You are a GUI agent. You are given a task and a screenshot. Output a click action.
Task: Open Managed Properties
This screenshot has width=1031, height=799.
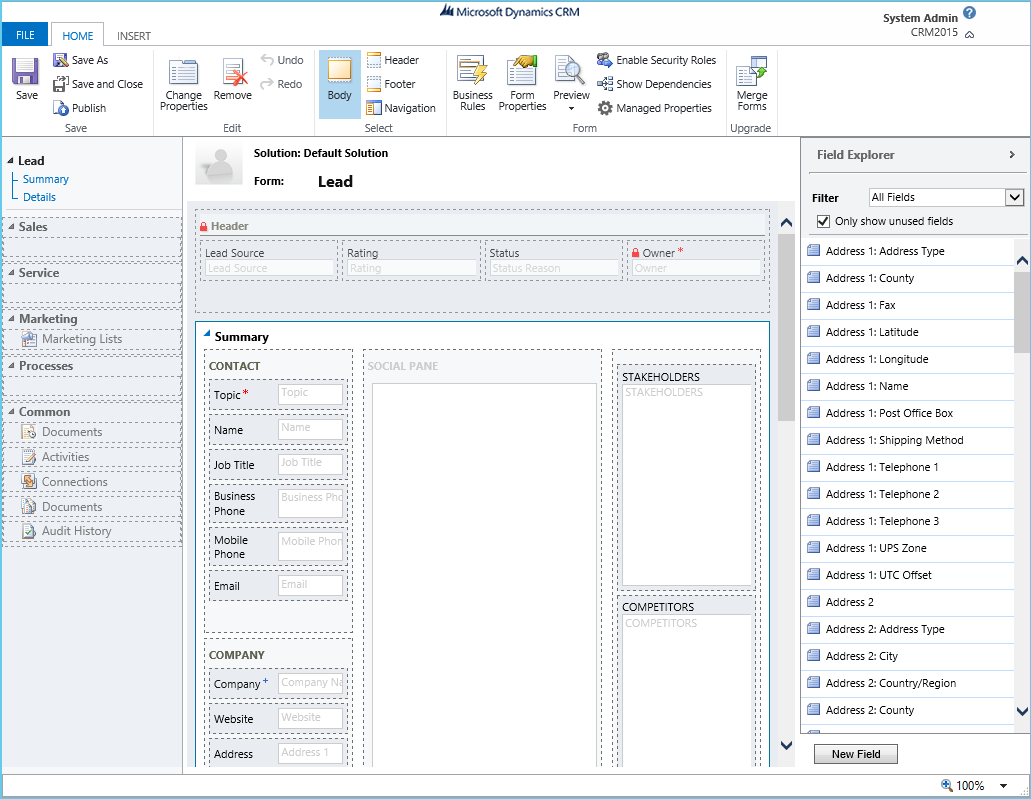[x=654, y=108]
